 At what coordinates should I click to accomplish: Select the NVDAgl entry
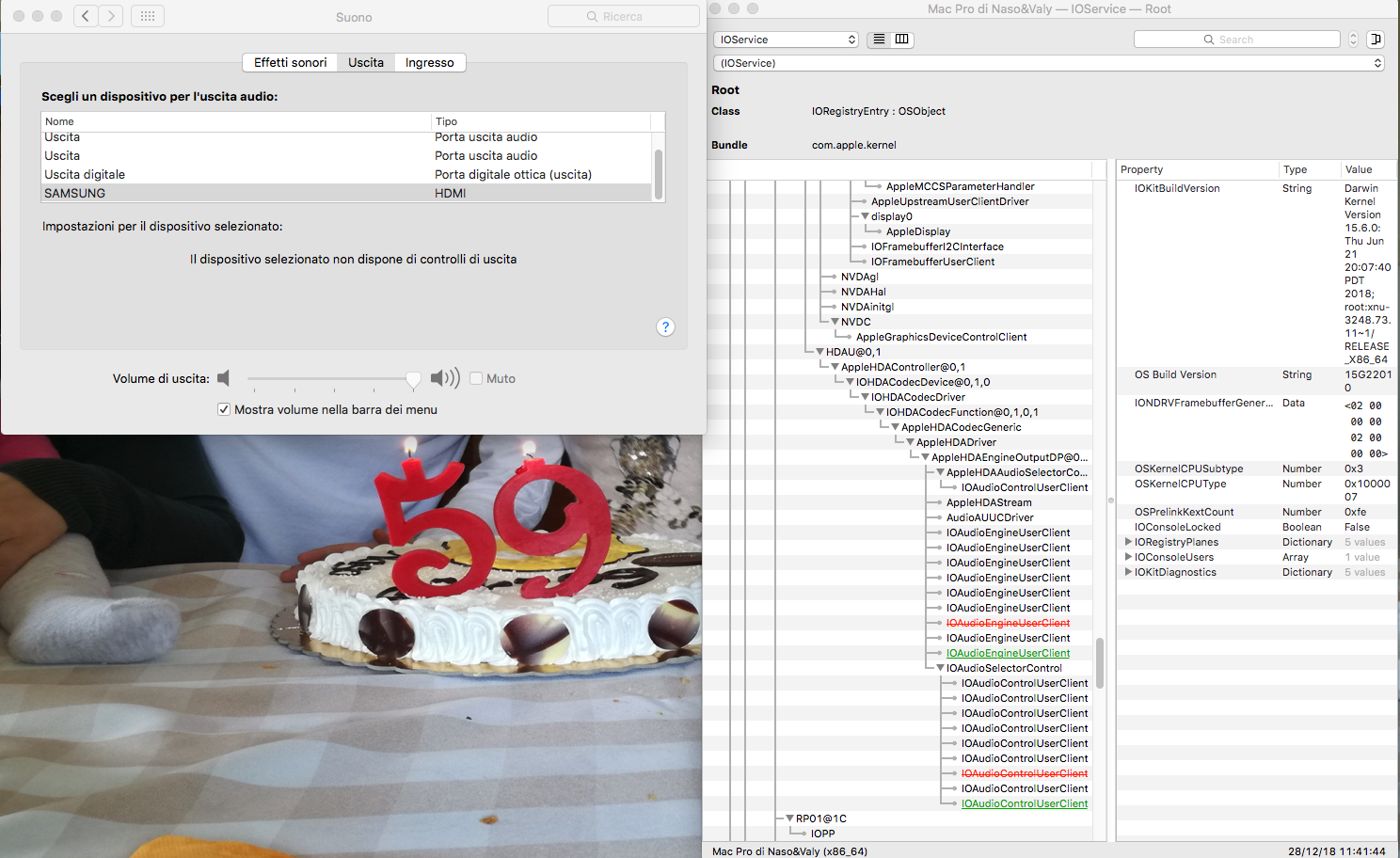tap(859, 277)
